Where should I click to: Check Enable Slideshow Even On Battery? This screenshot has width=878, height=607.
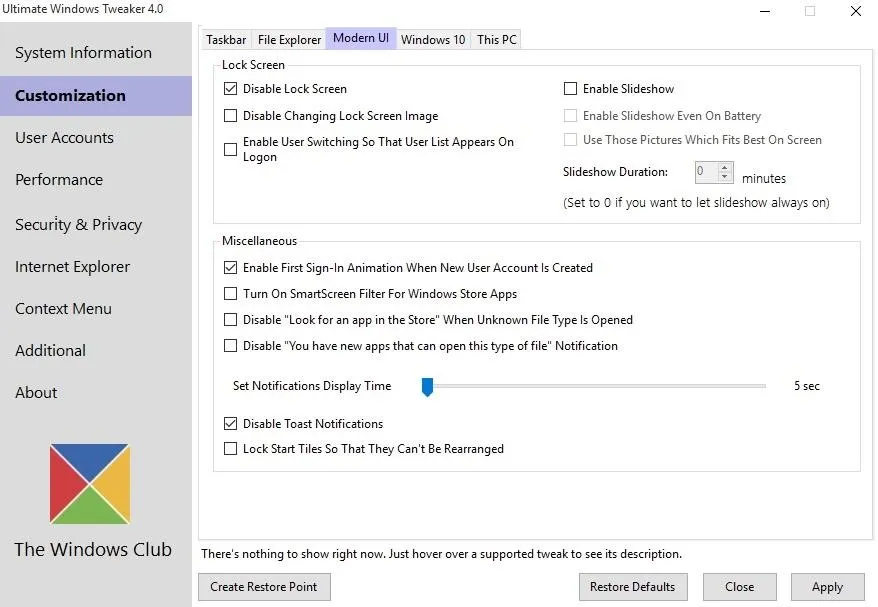pos(570,115)
